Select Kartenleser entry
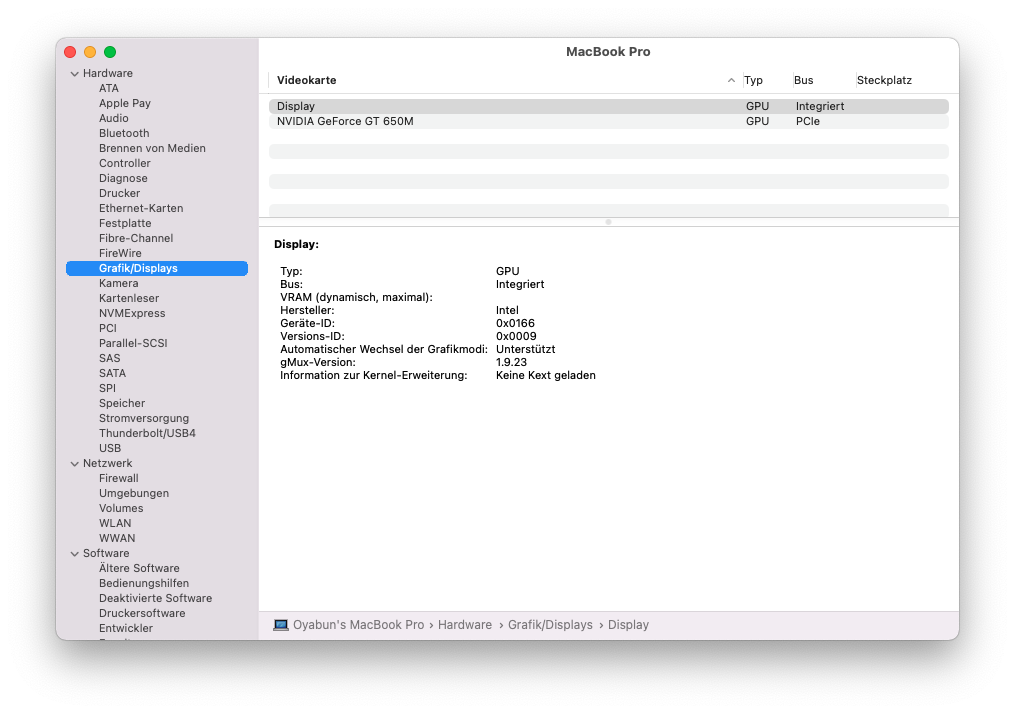Viewport: 1015px width, 714px height. [x=129, y=298]
